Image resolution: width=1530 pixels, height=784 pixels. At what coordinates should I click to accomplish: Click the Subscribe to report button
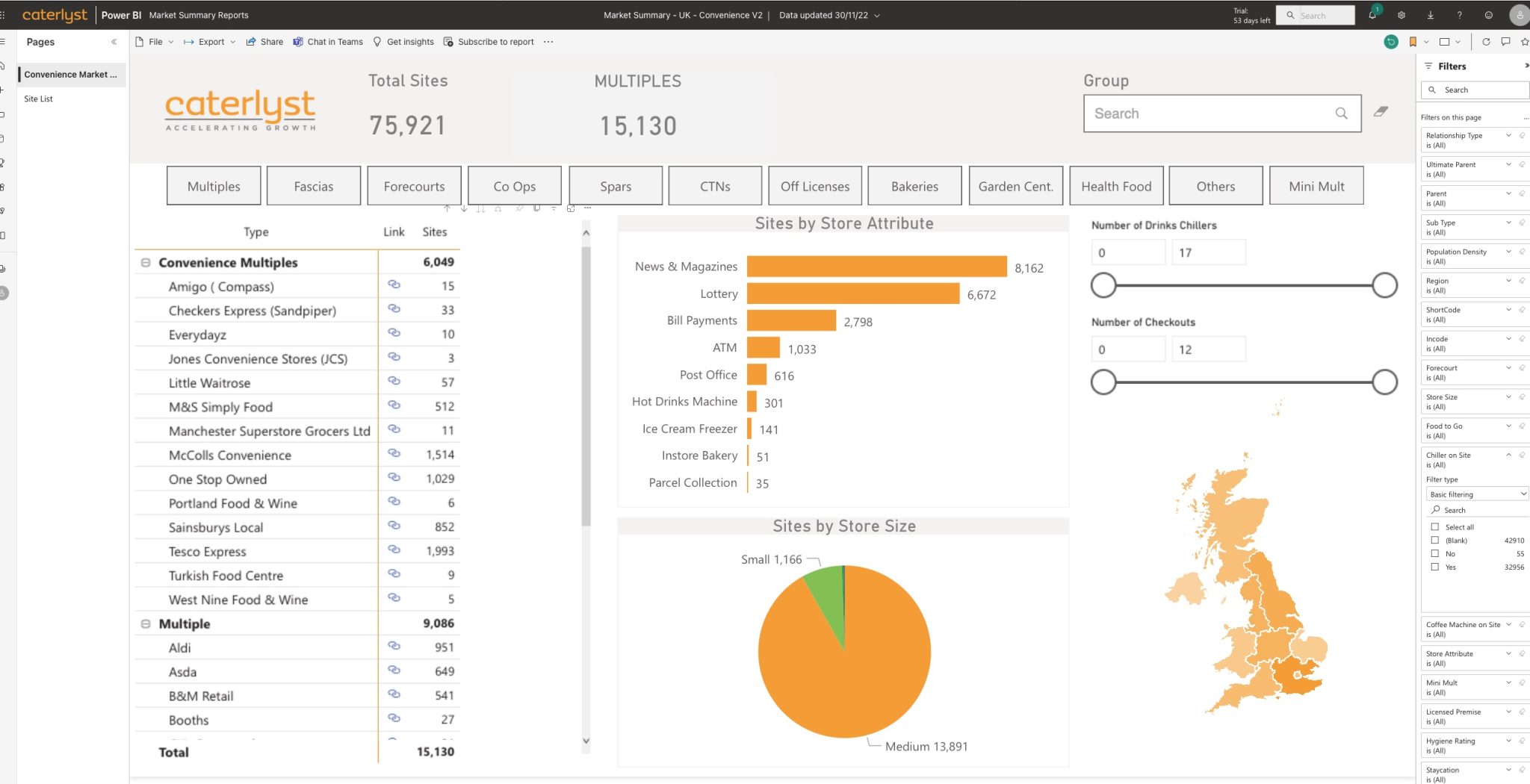point(495,42)
